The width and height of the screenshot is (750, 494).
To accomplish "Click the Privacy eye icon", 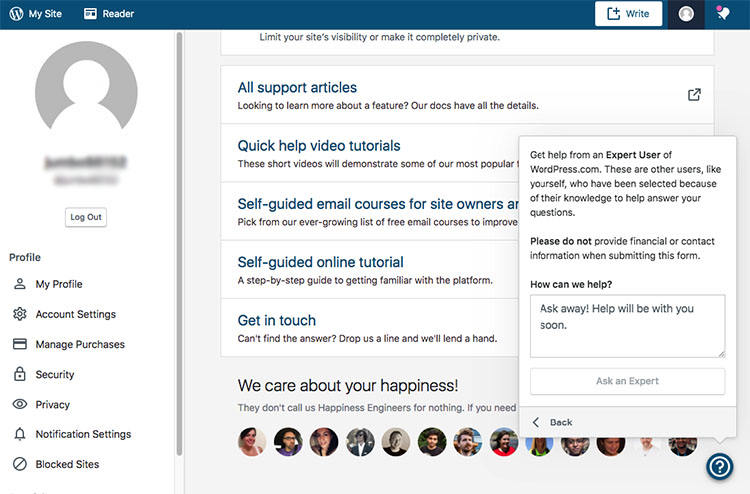I will point(19,404).
